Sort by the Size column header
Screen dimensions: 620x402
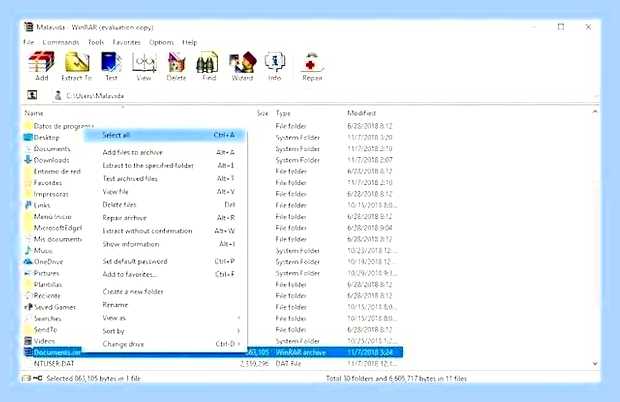(x=263, y=113)
